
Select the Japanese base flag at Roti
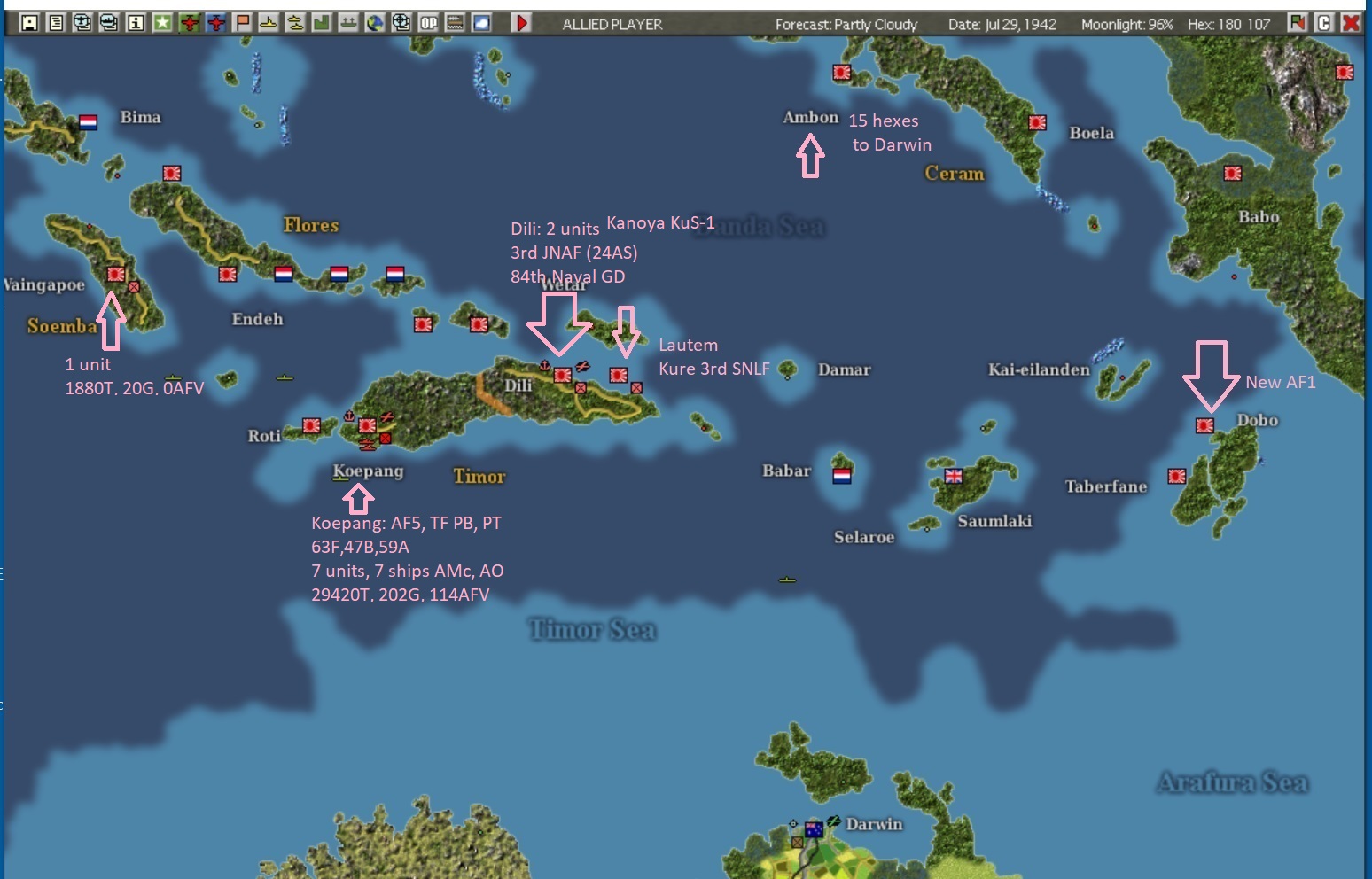(x=311, y=426)
